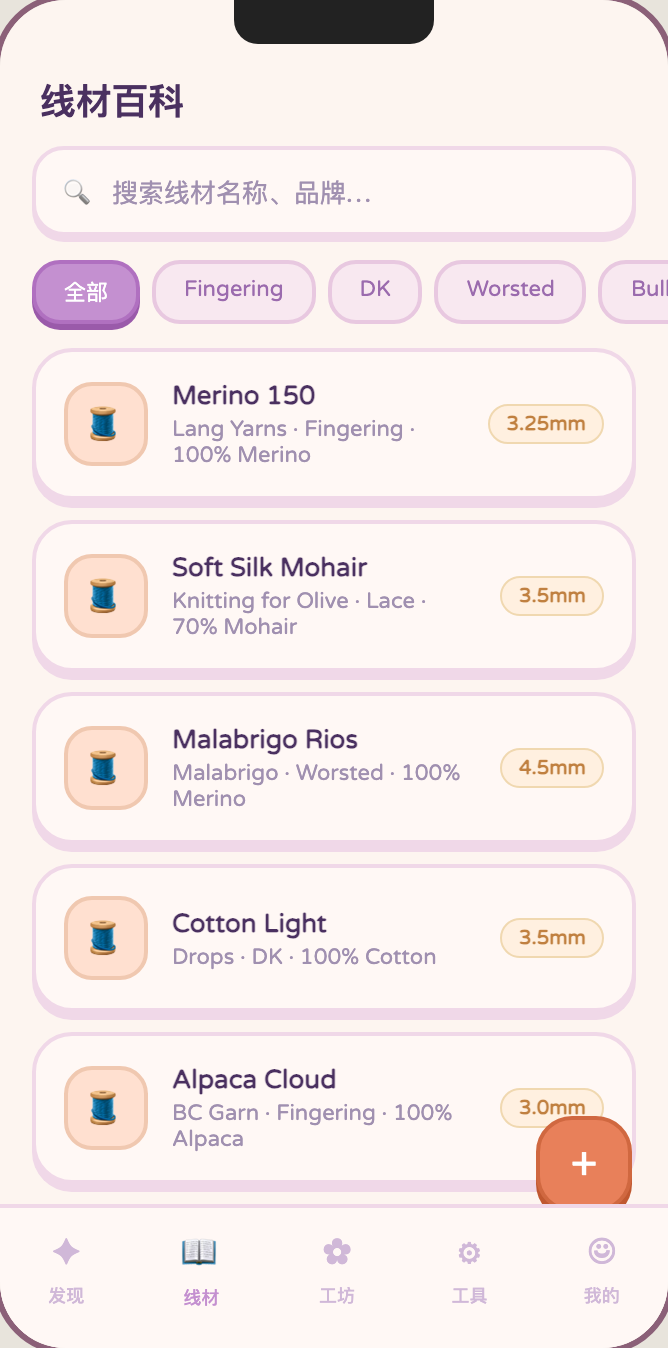Viewport: 668px width, 1348px height.
Task: Click the 3.25mm needle size badge
Action: tap(545, 424)
